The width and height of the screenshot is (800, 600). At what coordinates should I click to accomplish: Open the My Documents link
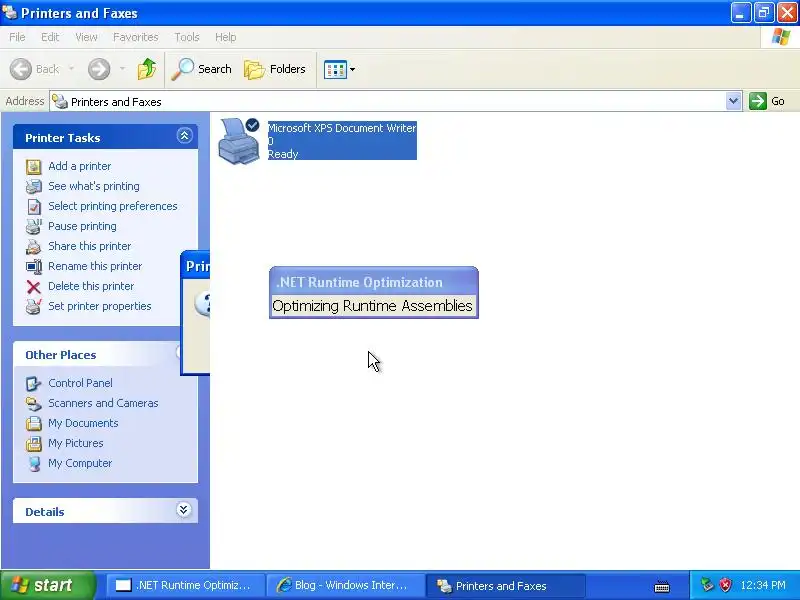(83, 423)
